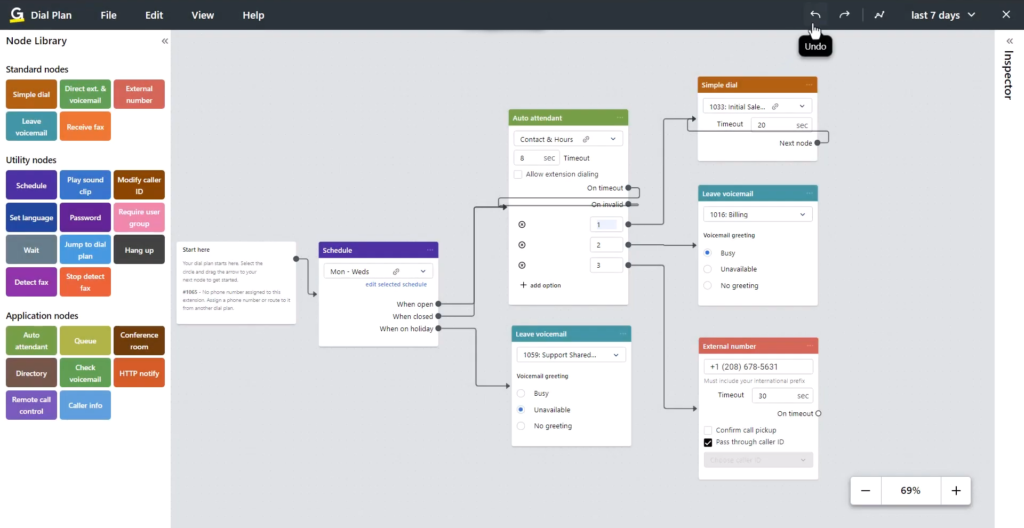
Task: Select Busy greeting for Support Shared voicemail
Action: point(521,393)
